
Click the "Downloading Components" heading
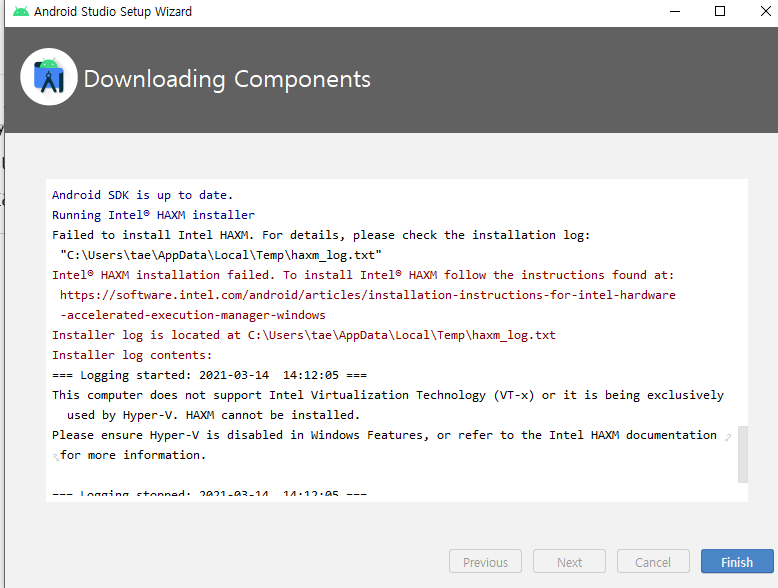pos(227,79)
